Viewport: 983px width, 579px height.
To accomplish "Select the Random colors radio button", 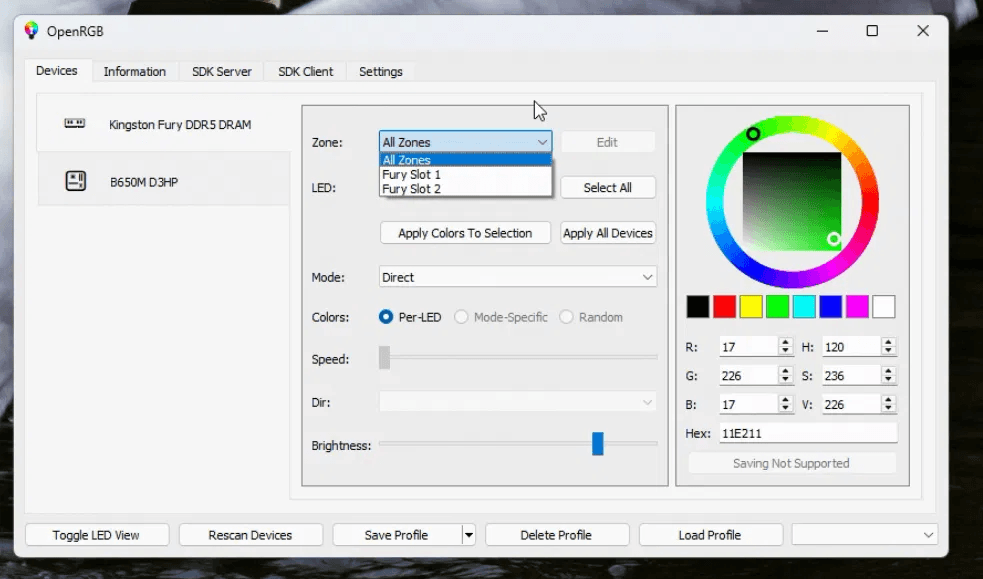I will click(566, 317).
